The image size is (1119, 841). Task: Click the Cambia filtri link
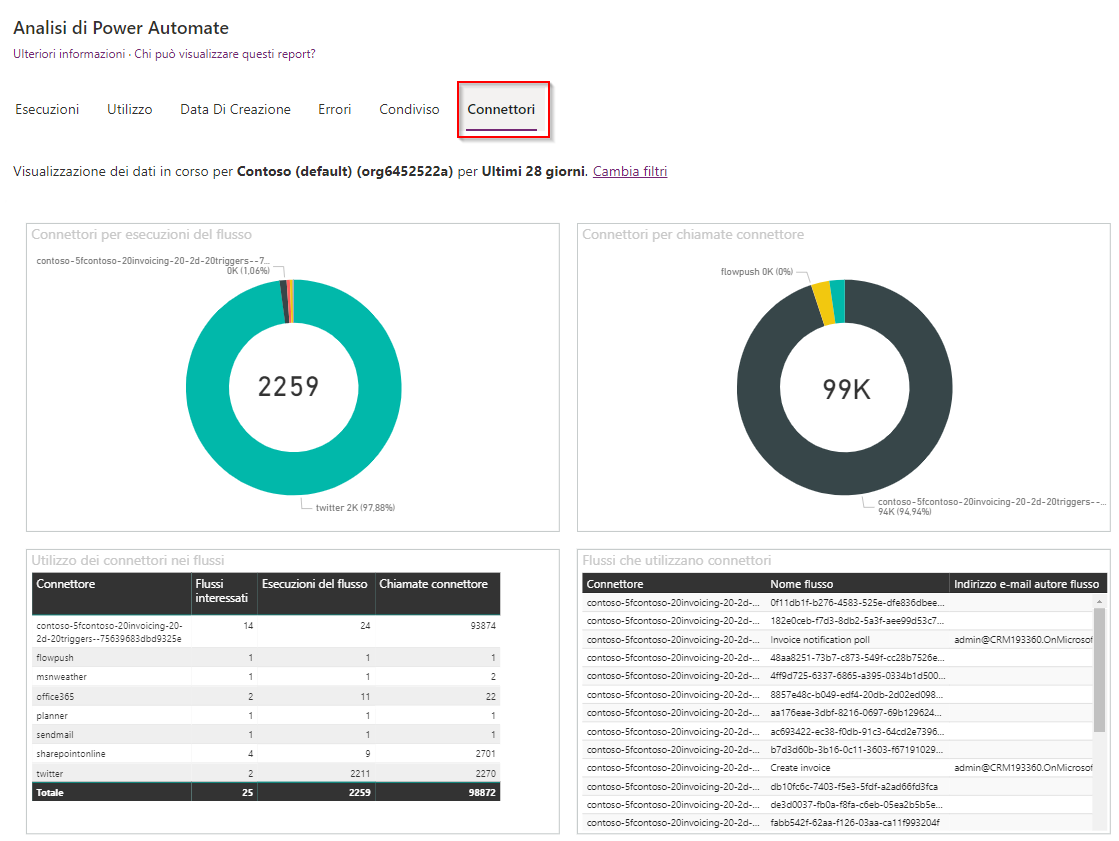630,171
